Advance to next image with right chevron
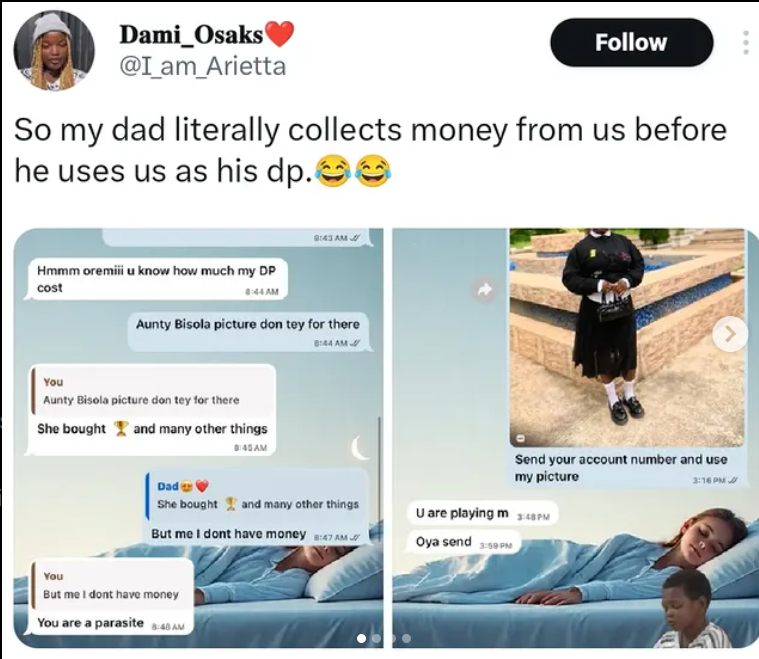Screen dimensions: 759x659 (x=730, y=334)
